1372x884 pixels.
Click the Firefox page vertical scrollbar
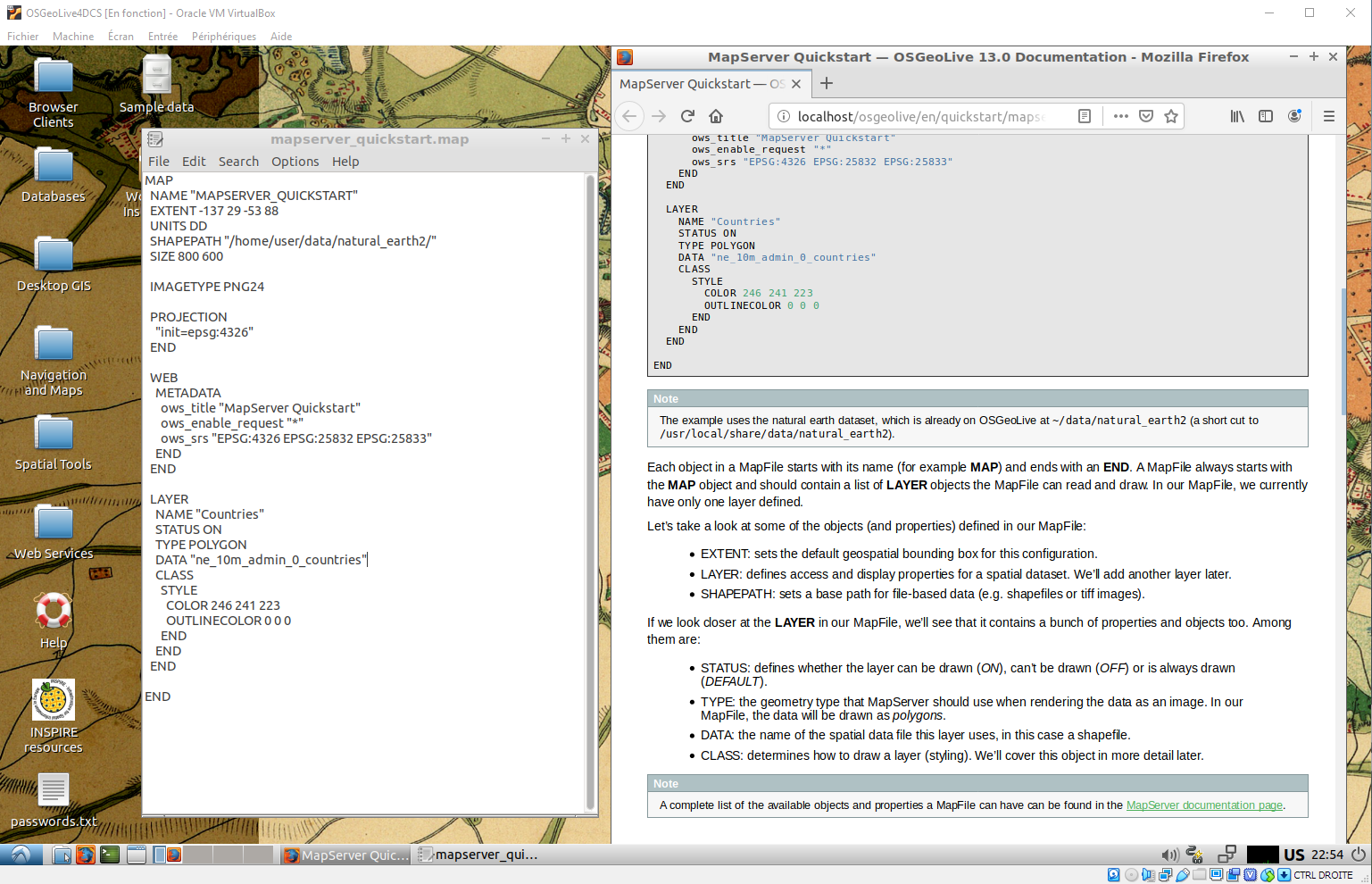point(1343,351)
